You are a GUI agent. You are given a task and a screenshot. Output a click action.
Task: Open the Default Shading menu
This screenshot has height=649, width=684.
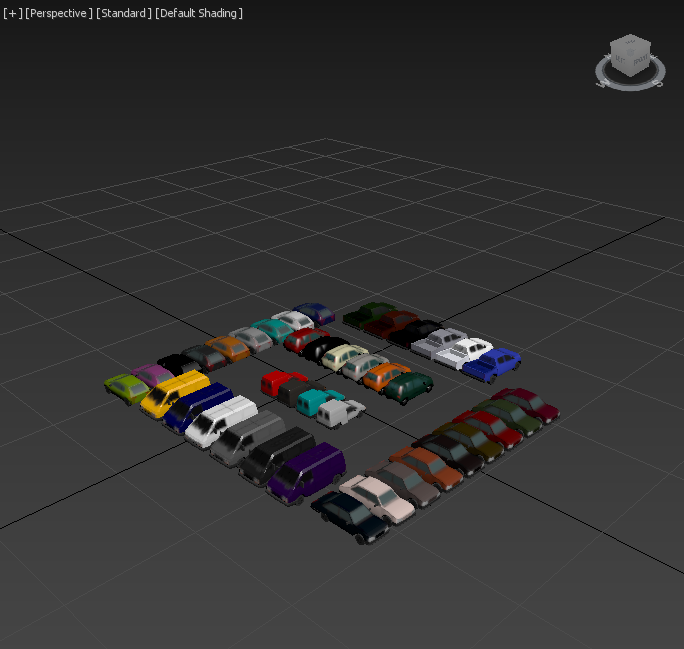click(x=199, y=13)
